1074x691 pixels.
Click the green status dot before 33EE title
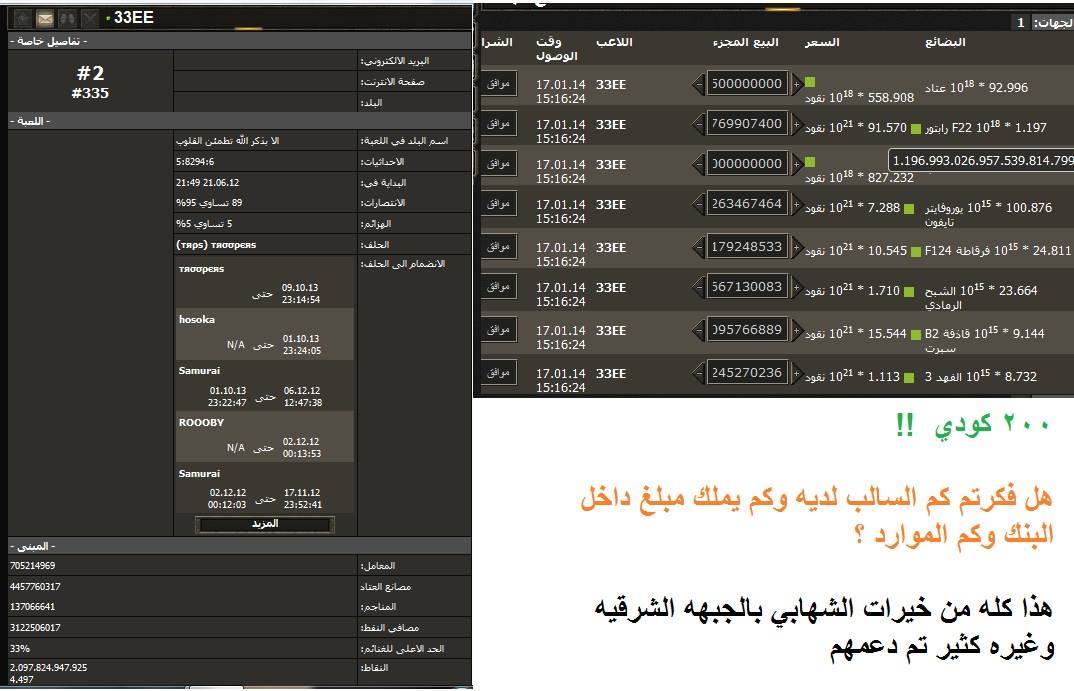pyautogui.click(x=108, y=18)
